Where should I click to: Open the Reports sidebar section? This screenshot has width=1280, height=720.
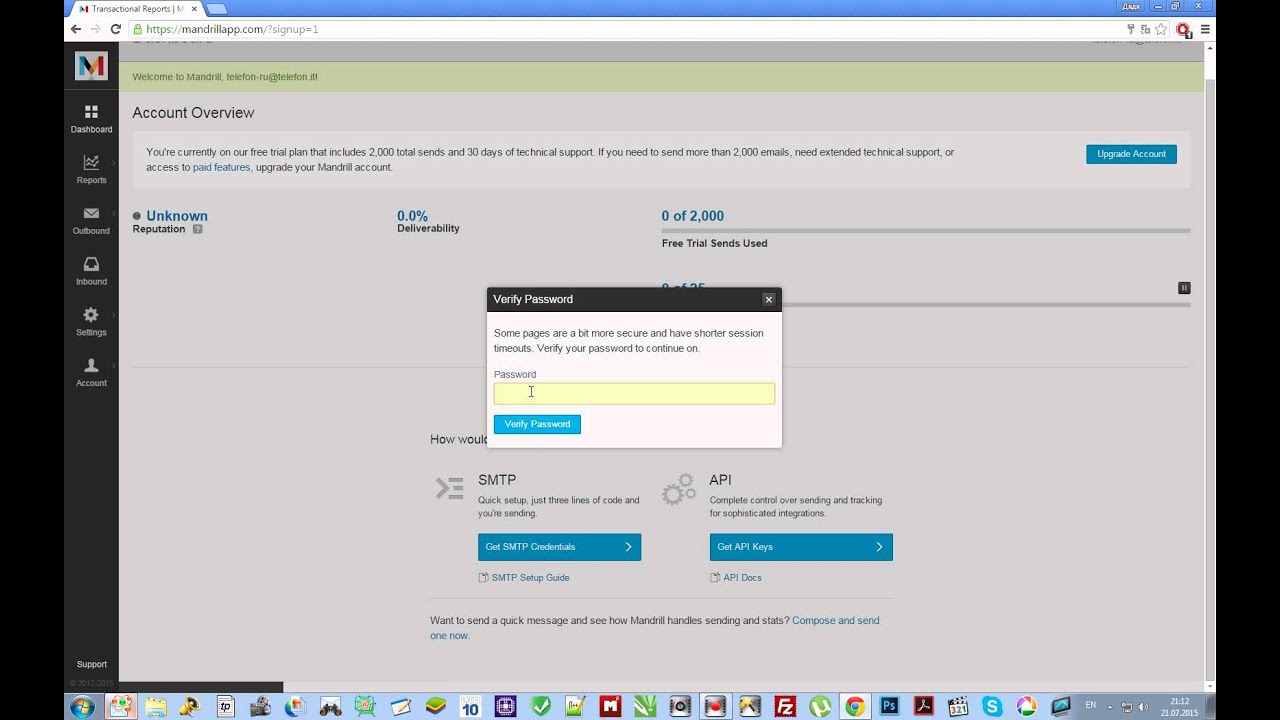(91, 170)
